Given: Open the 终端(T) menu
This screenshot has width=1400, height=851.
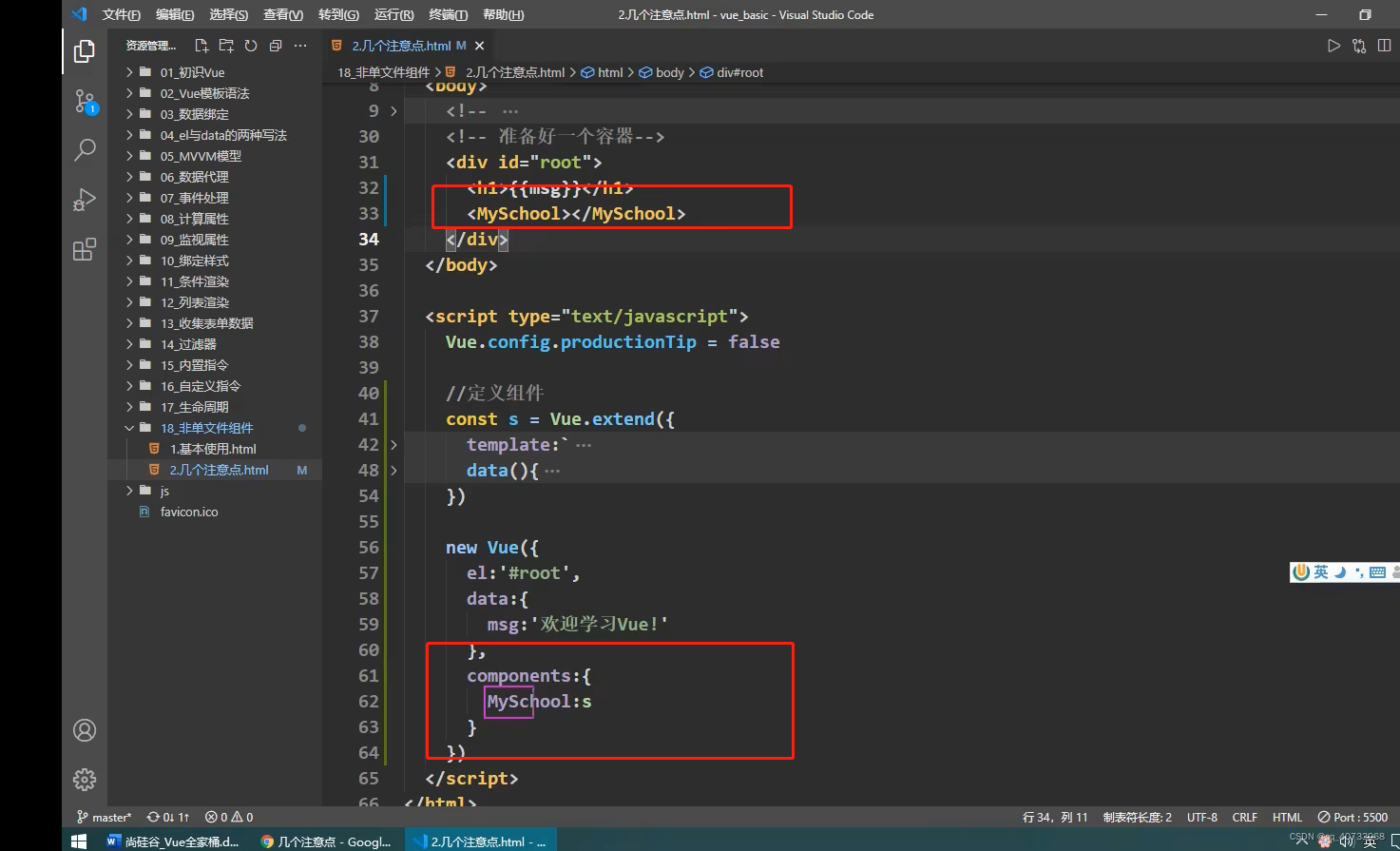Looking at the screenshot, I should 448,14.
